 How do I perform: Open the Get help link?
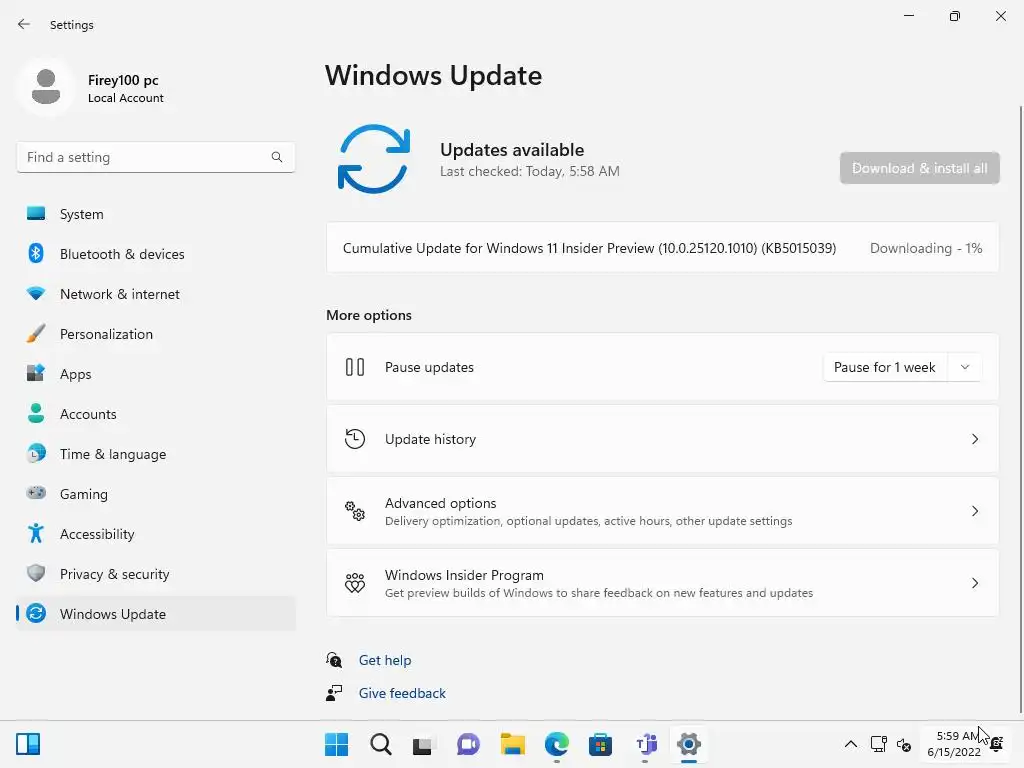click(x=385, y=660)
